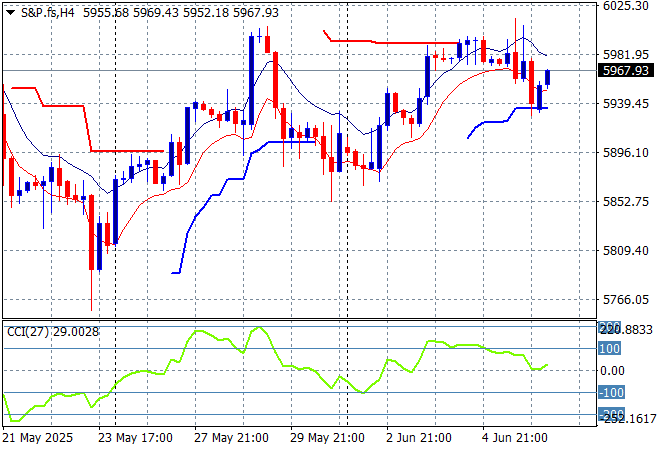The image size is (660, 450).
Task: Click the 2 Jun 21:00 time label
Action: tap(419, 438)
